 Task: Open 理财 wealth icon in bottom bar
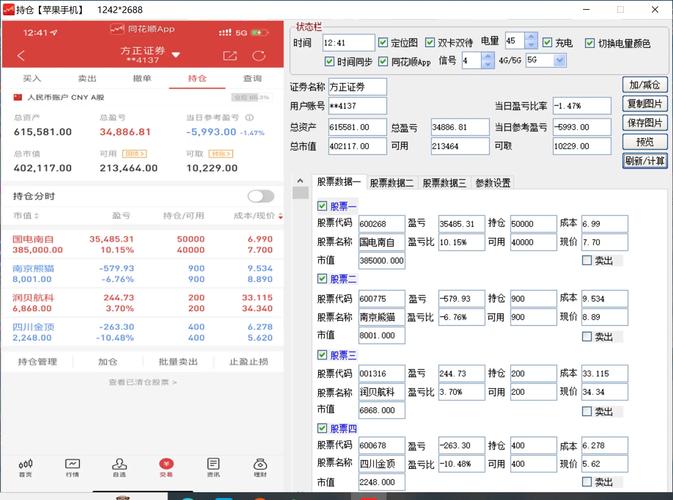(260, 467)
